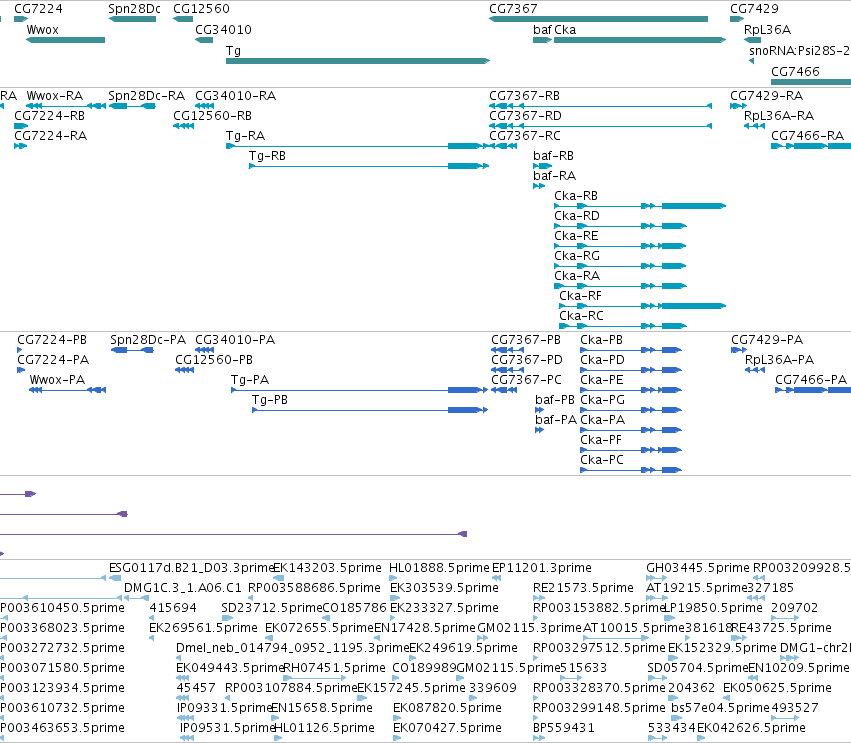Click the RE21573.5prime EST label
The image size is (851, 743).
(583, 588)
